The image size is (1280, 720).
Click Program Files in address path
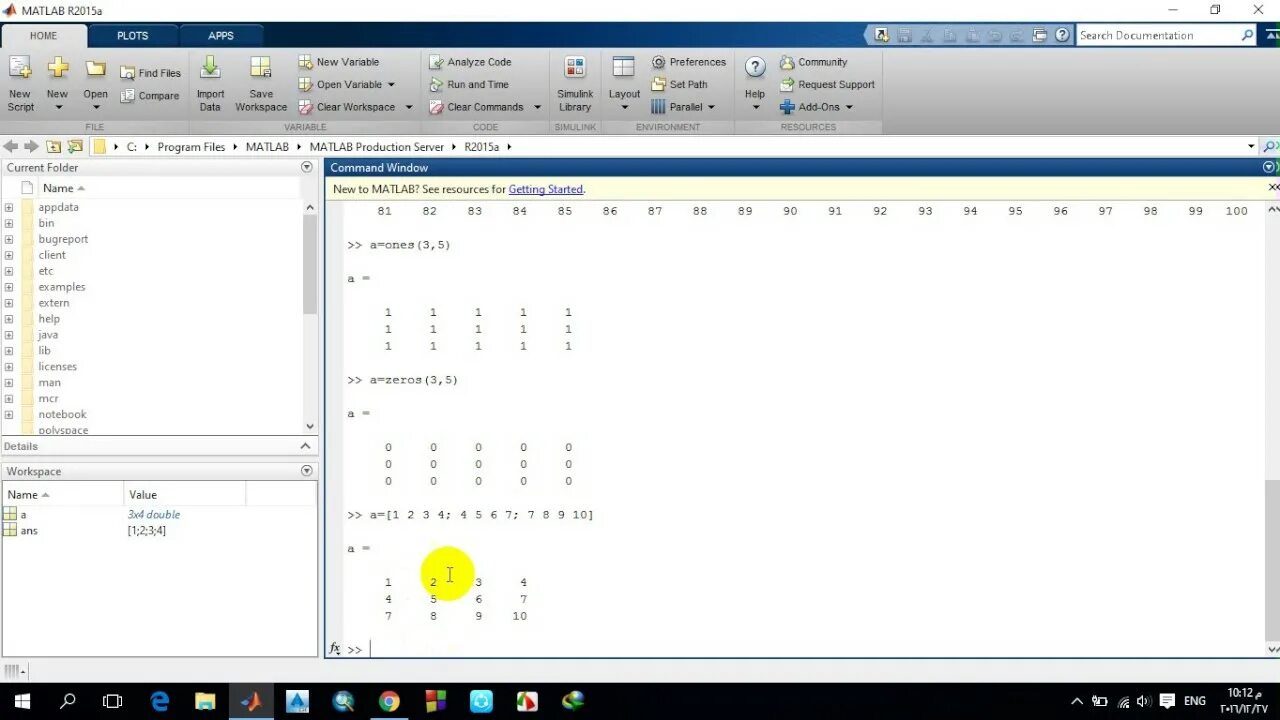(x=191, y=147)
